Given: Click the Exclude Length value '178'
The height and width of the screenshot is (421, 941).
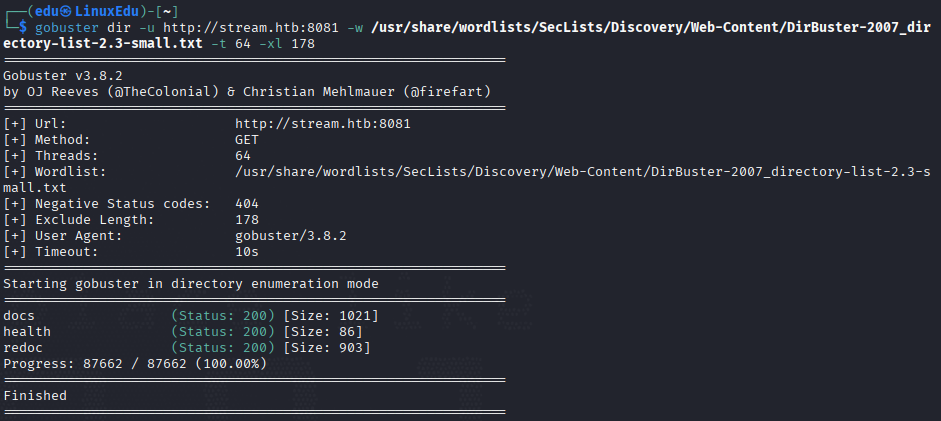Looking at the screenshot, I should (x=247, y=220).
